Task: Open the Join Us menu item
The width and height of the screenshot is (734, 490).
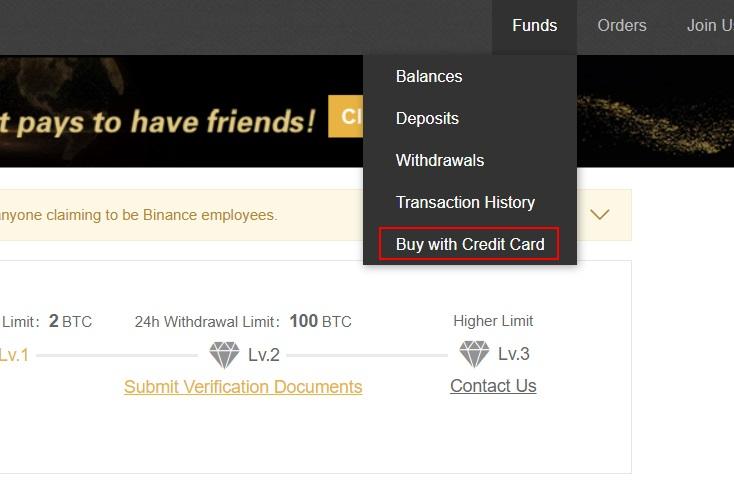Action: pyautogui.click(x=710, y=25)
